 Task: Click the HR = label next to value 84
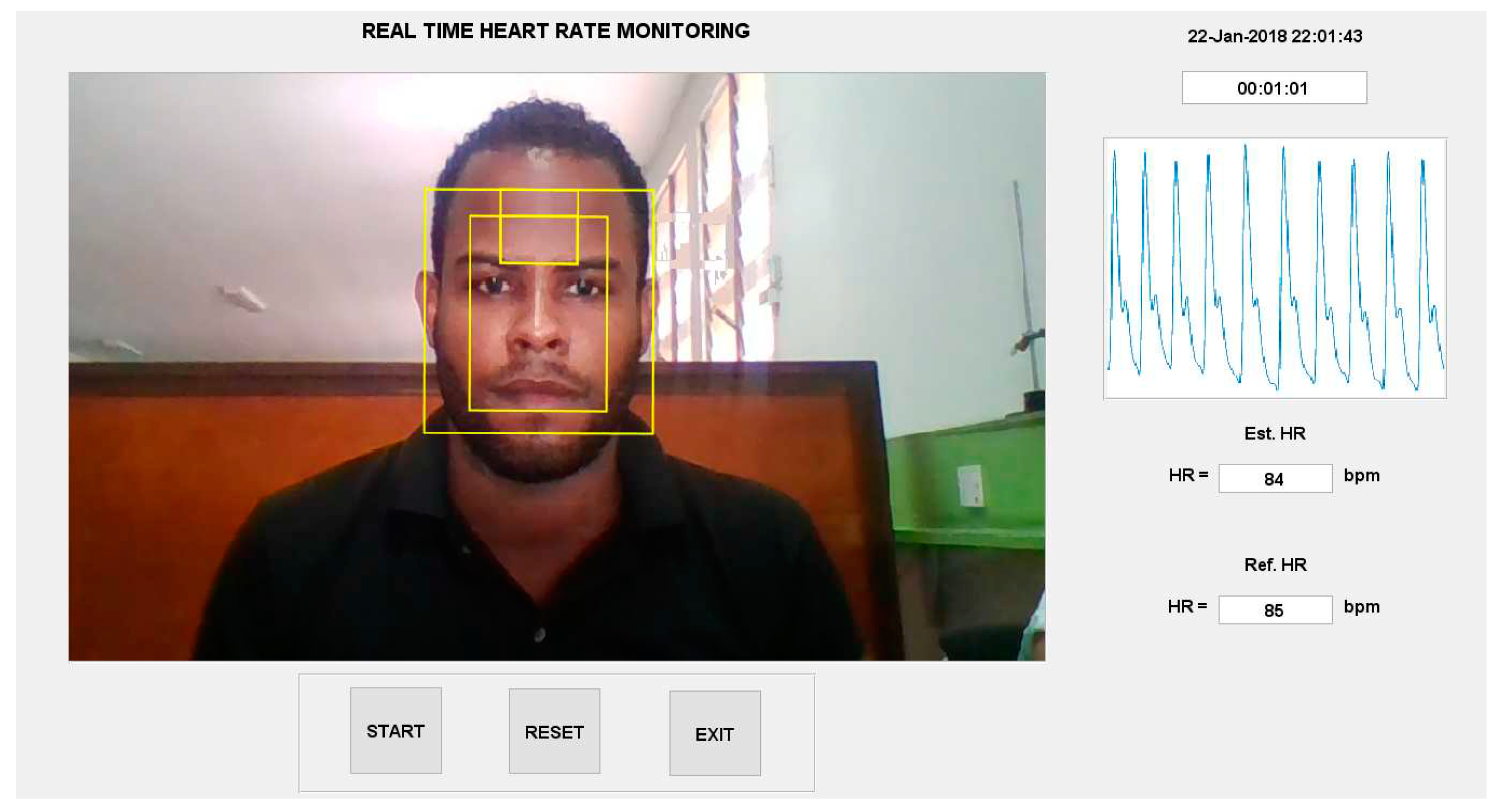[x=1188, y=475]
